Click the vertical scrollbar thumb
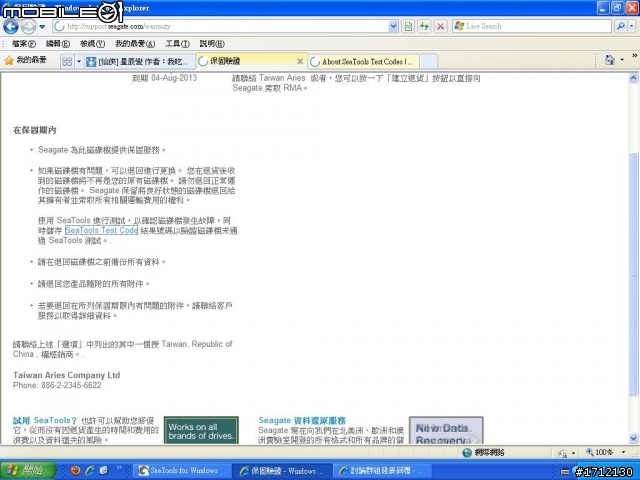 (633, 274)
